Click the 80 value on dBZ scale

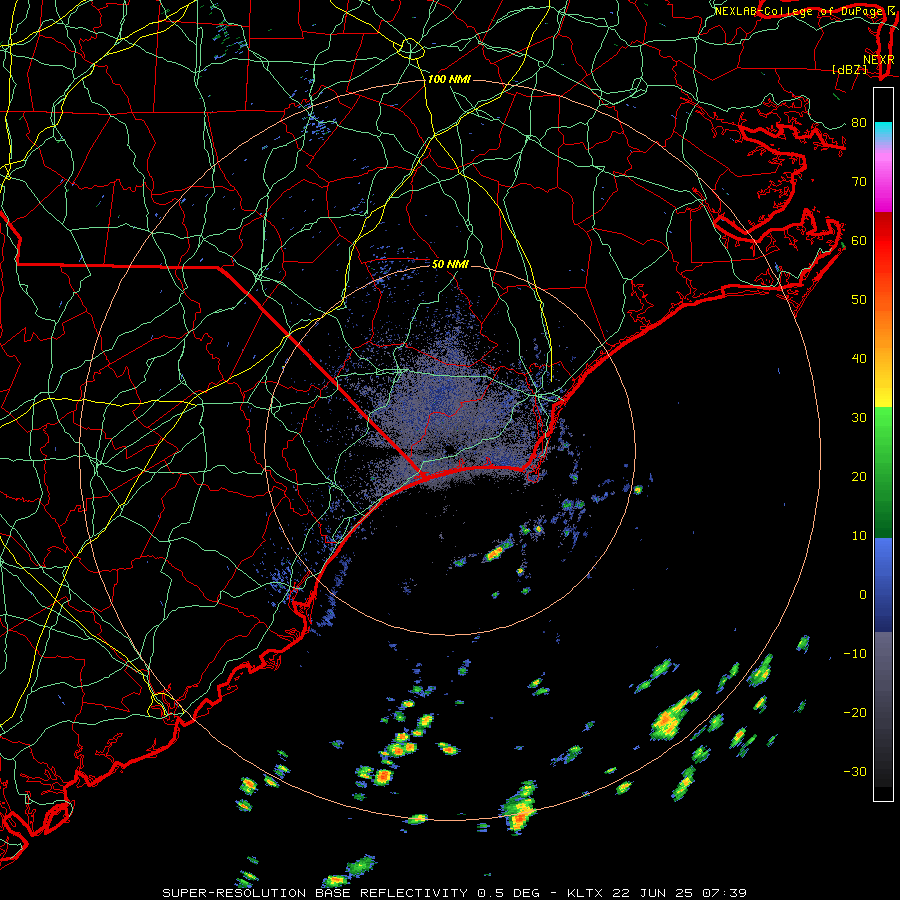pos(859,123)
